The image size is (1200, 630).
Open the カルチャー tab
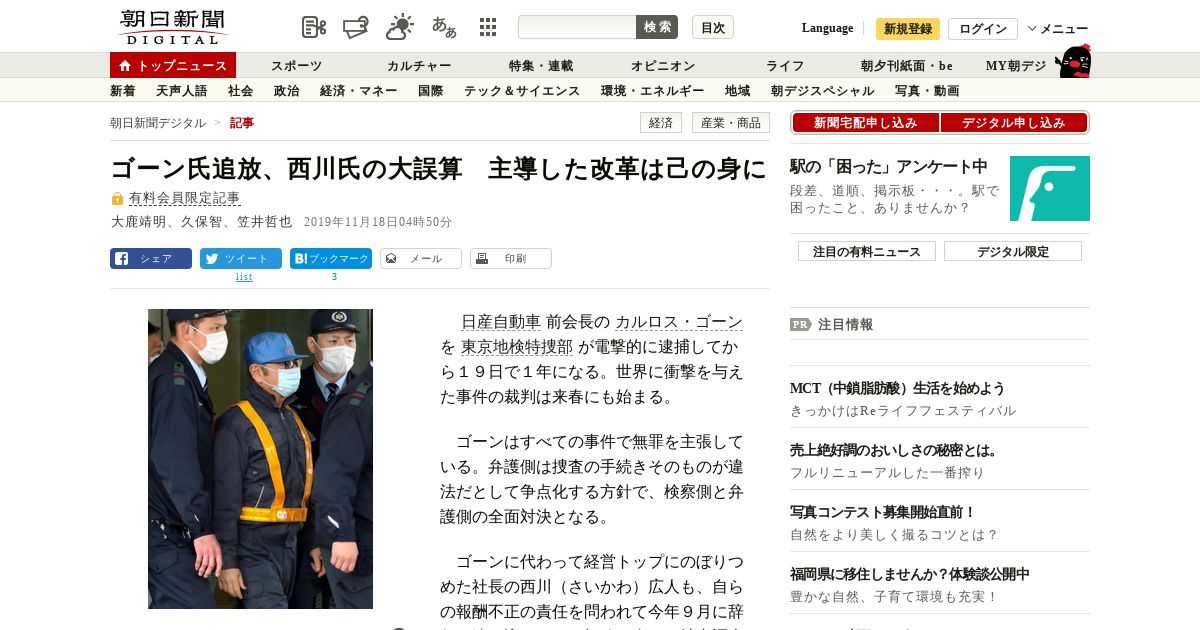click(x=419, y=66)
